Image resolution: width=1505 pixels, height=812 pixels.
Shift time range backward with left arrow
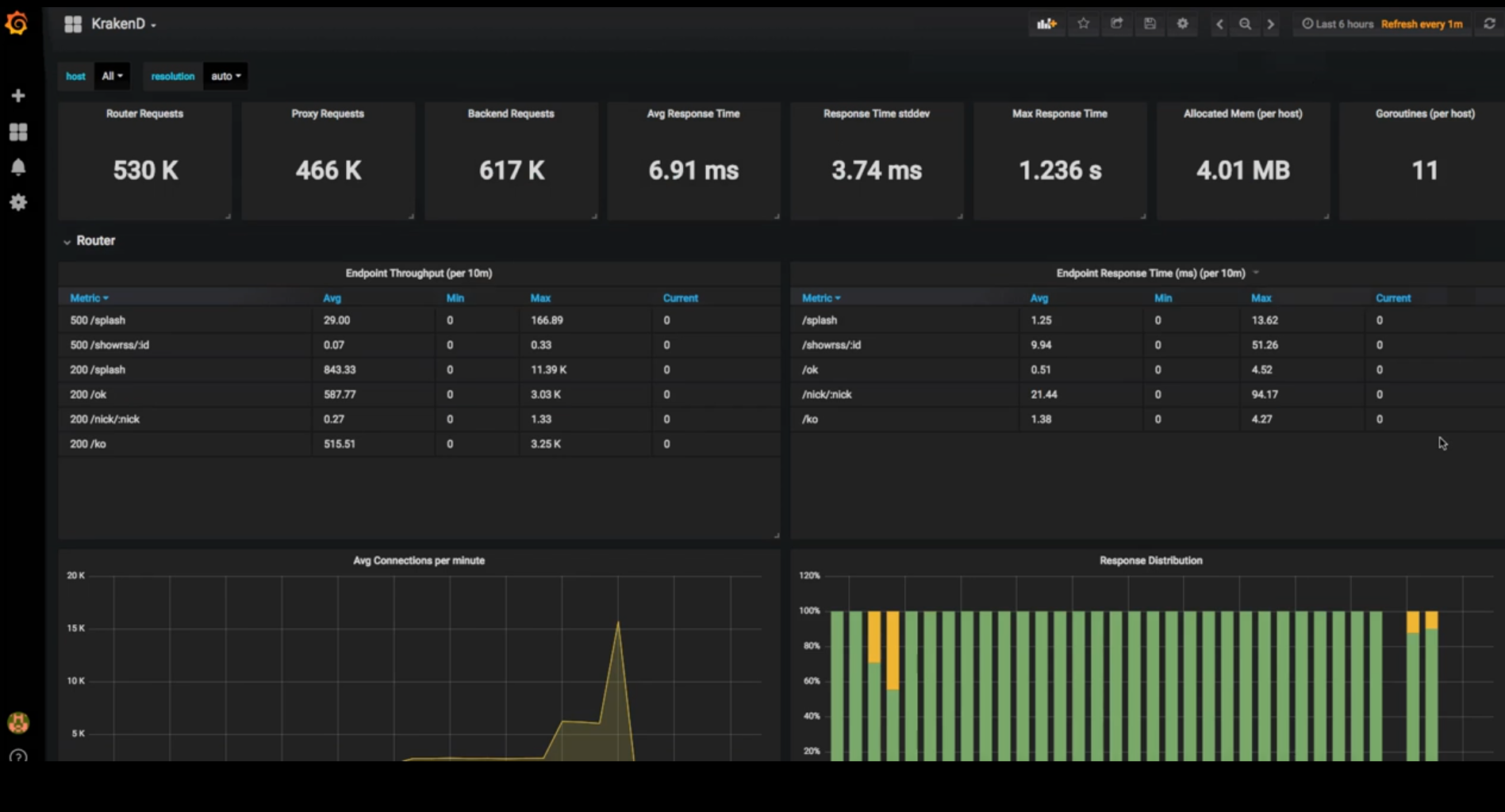pos(1219,25)
